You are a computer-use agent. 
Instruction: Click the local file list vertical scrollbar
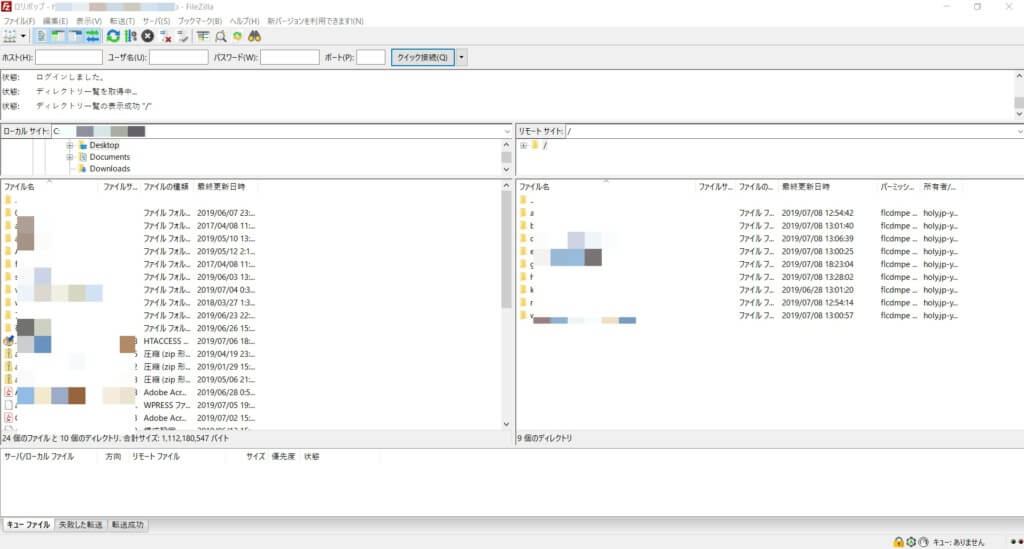(506, 300)
